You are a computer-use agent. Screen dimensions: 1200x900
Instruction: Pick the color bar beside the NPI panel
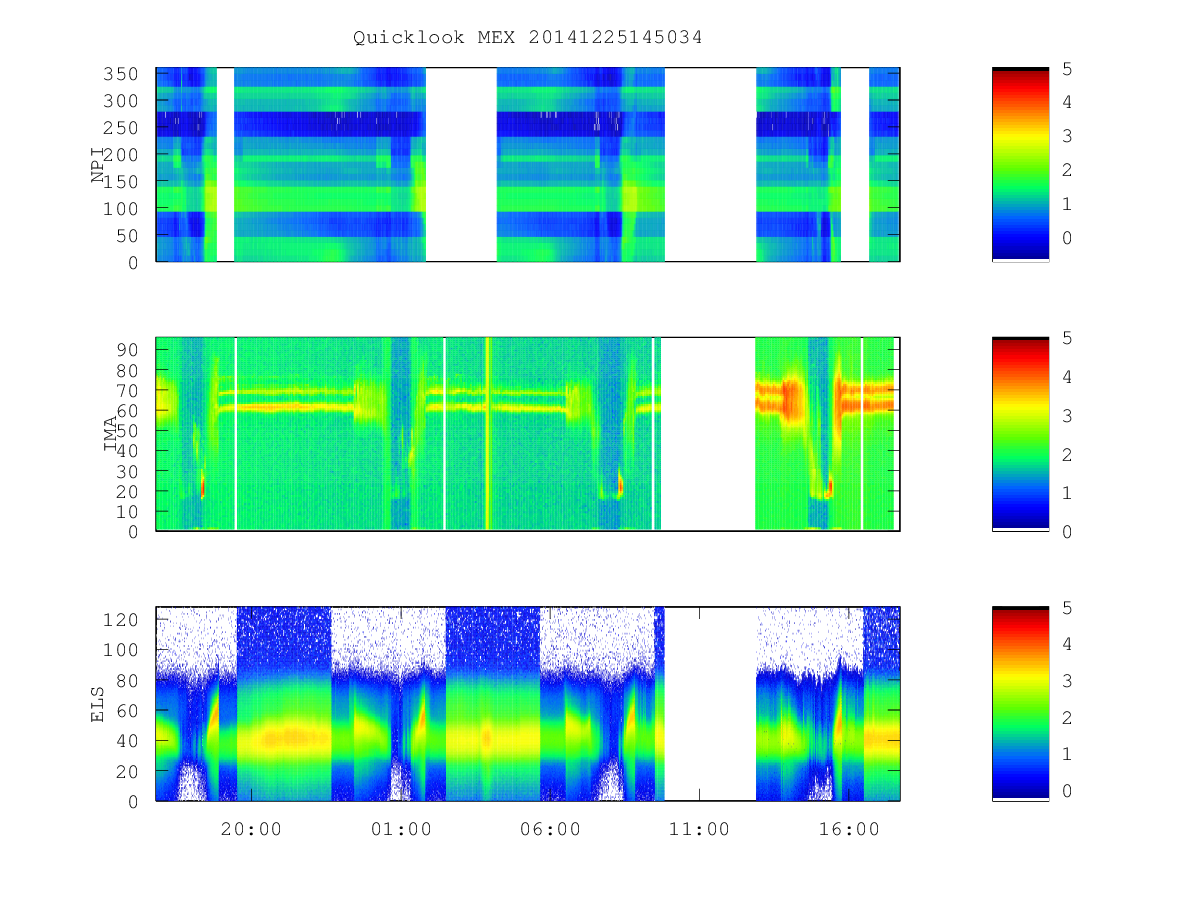[1020, 165]
